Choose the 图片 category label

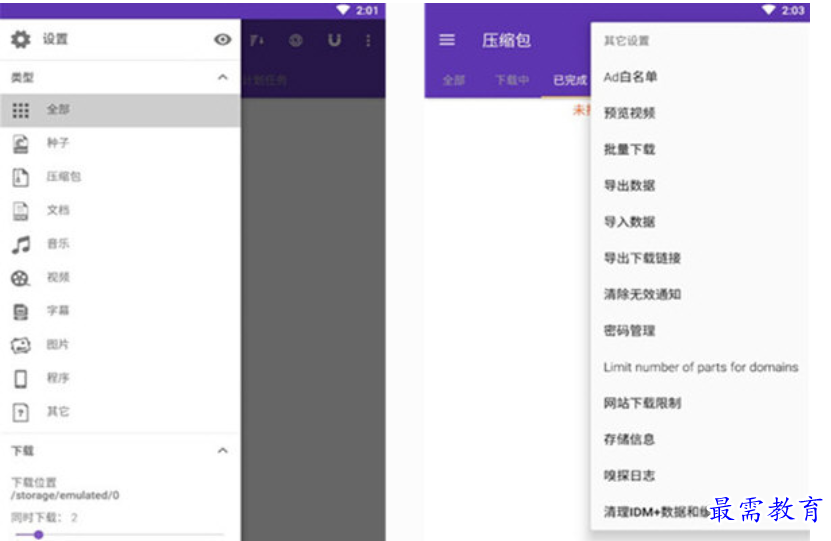[58, 344]
